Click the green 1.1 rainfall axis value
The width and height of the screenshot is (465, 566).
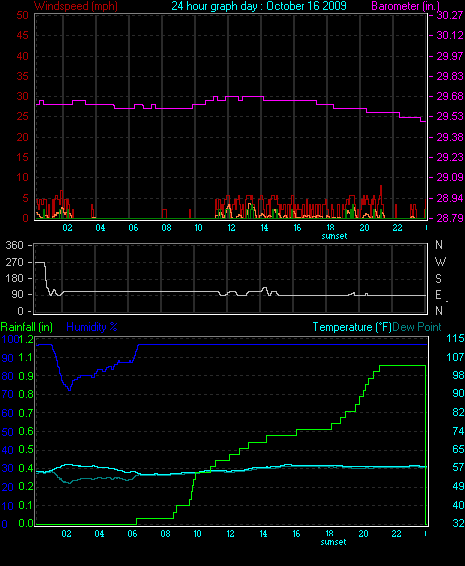pos(26,358)
